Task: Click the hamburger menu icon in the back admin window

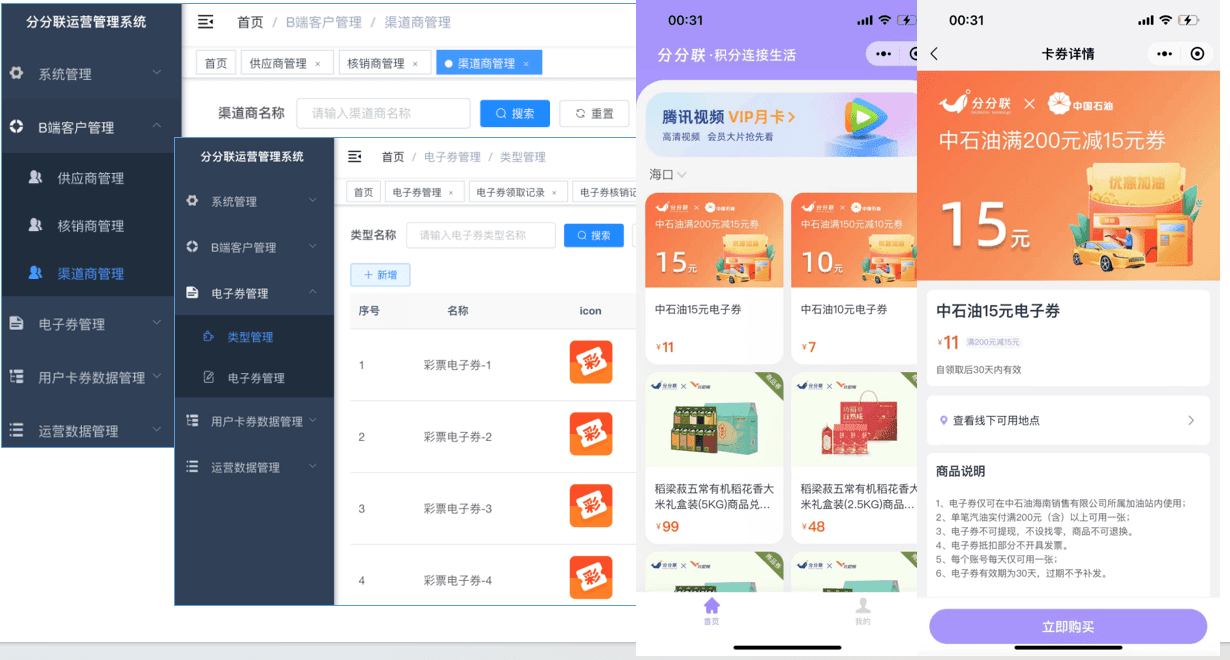Action: pyautogui.click(x=206, y=22)
